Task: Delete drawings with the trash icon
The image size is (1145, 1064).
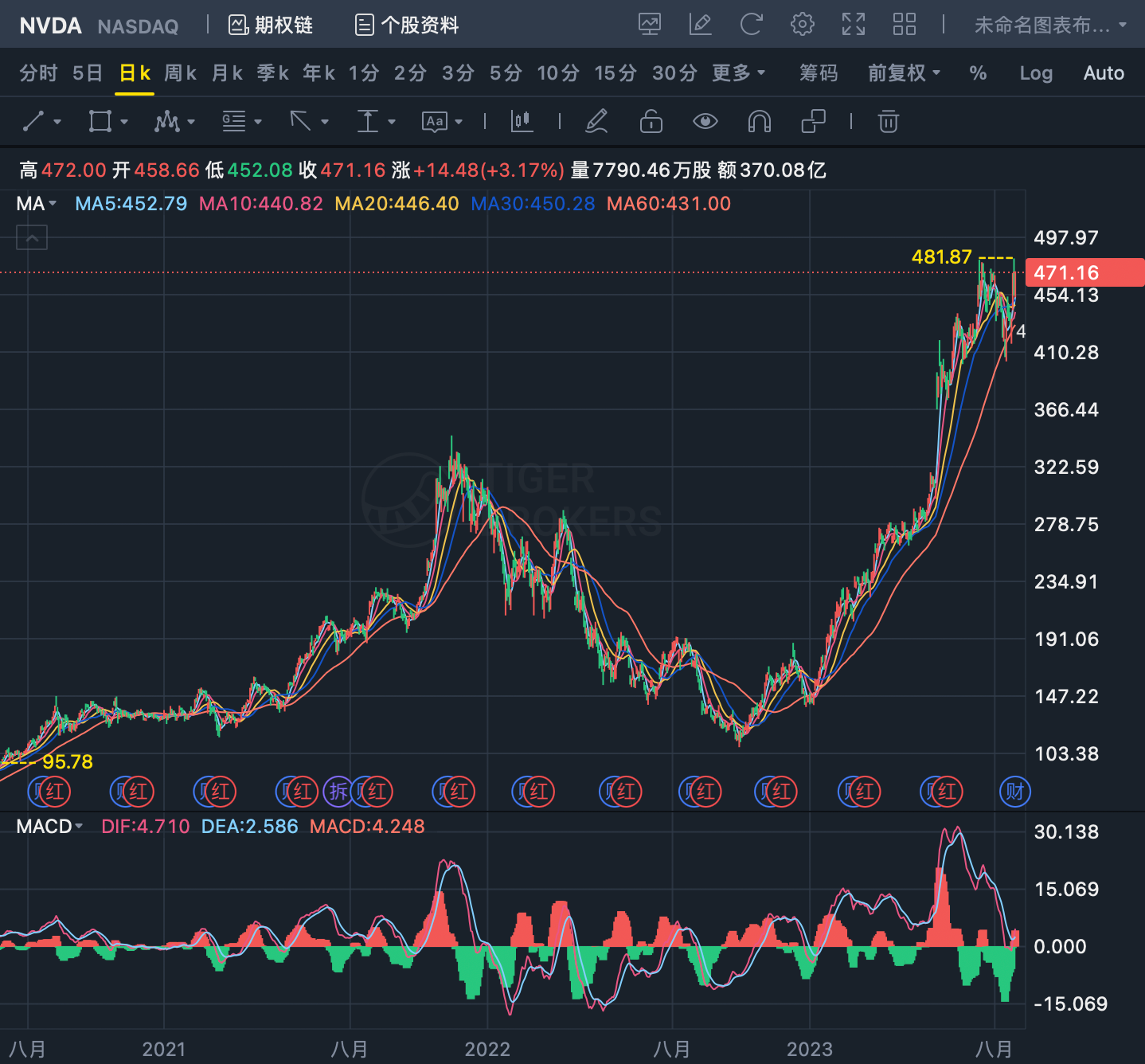Action: pos(889,121)
